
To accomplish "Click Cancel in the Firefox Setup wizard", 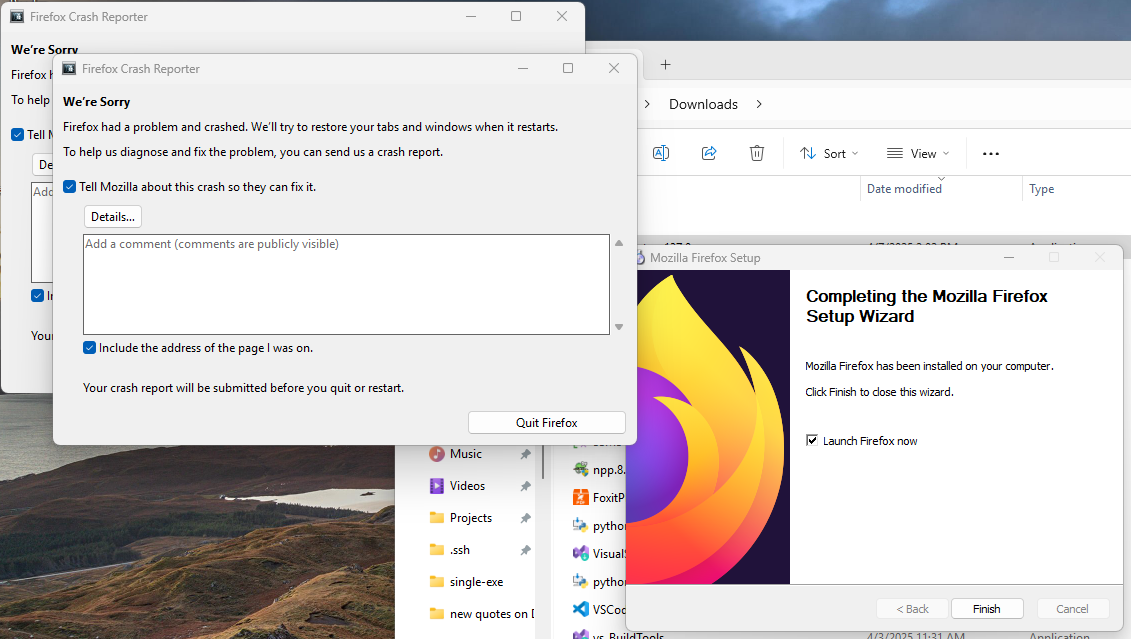I will coord(1072,609).
